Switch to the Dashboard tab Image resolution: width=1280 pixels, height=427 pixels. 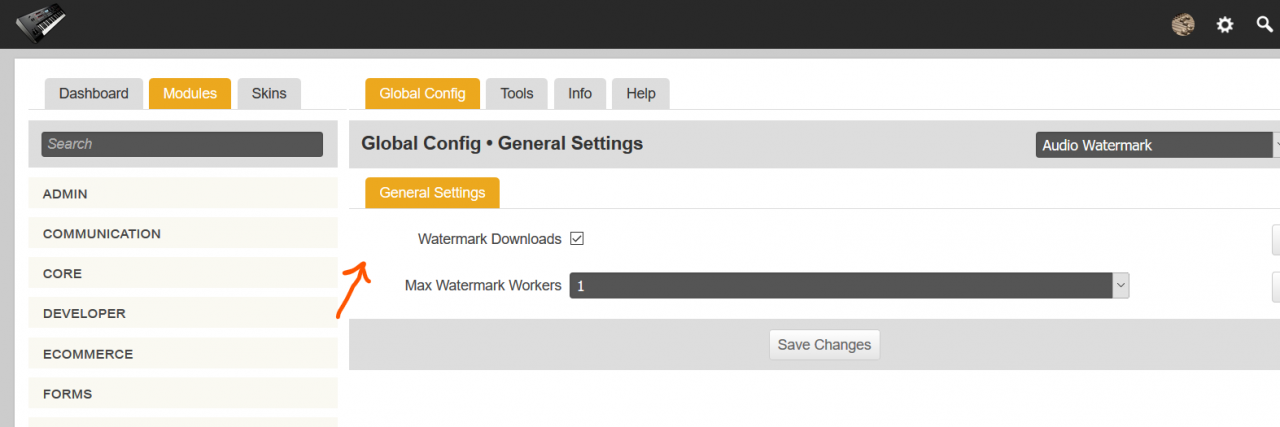coord(94,94)
